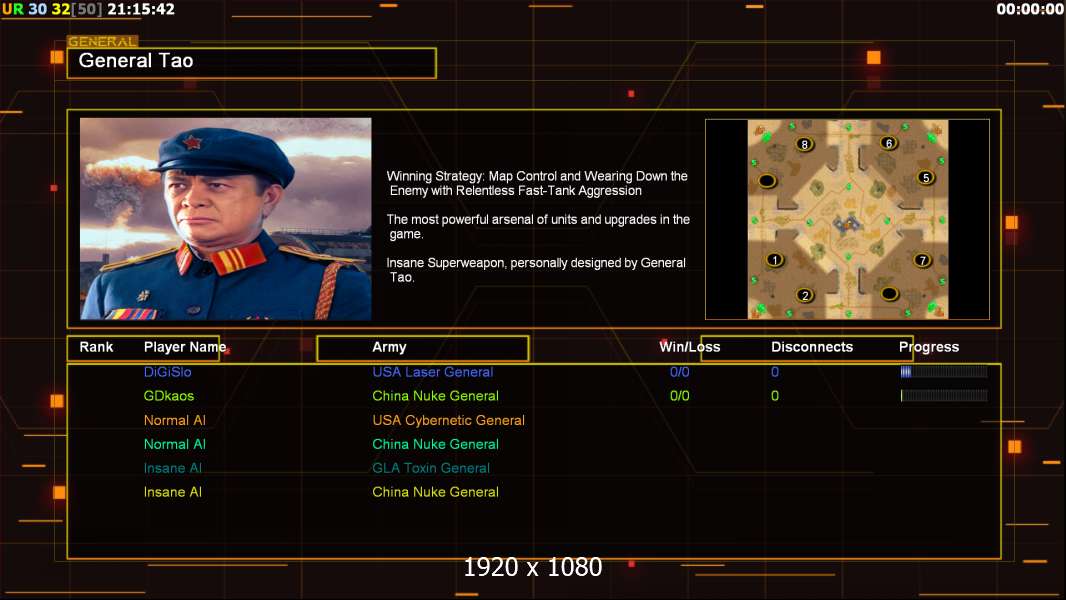Click the 1920 x 1080 resolution label
This screenshot has width=1066, height=600.
[x=532, y=567]
